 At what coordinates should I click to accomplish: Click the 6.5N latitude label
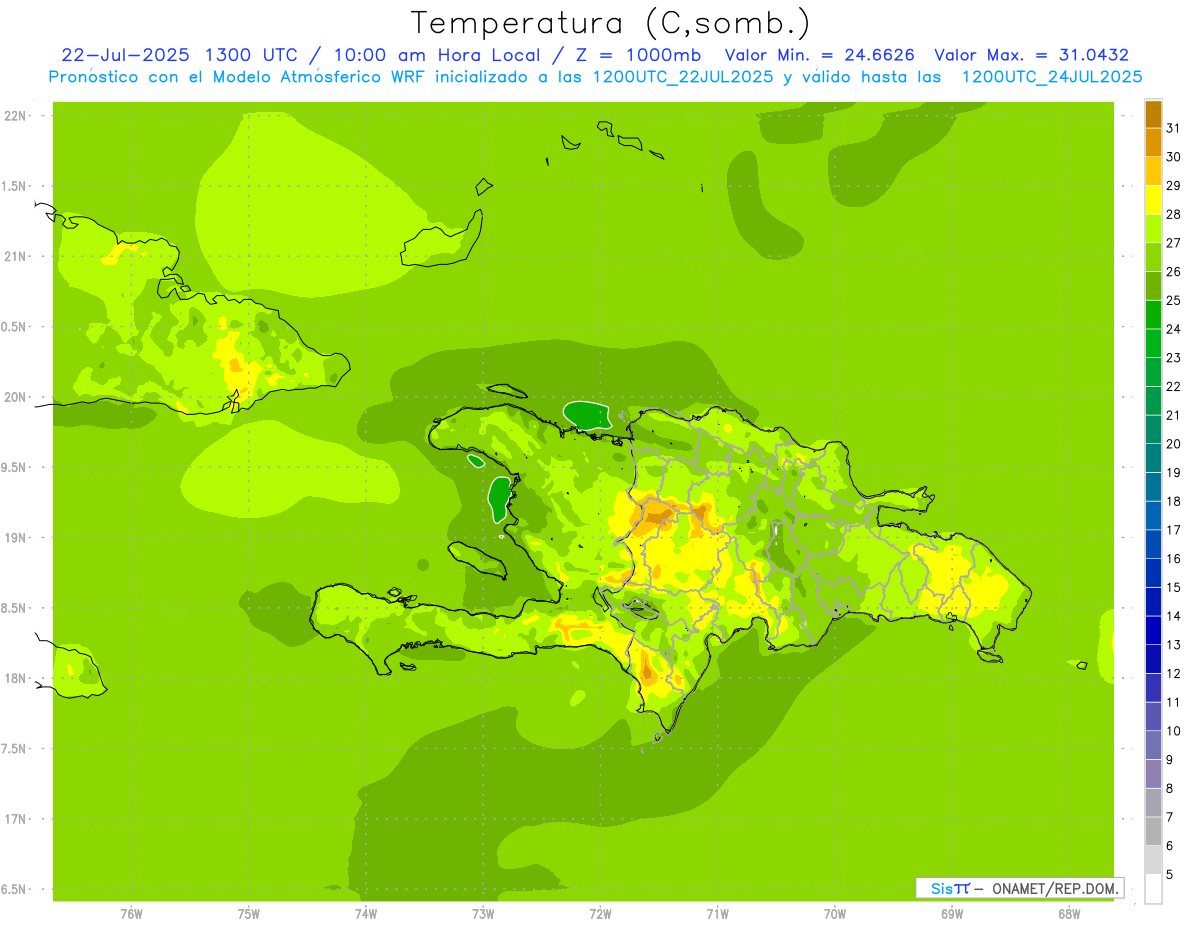click(x=15, y=890)
